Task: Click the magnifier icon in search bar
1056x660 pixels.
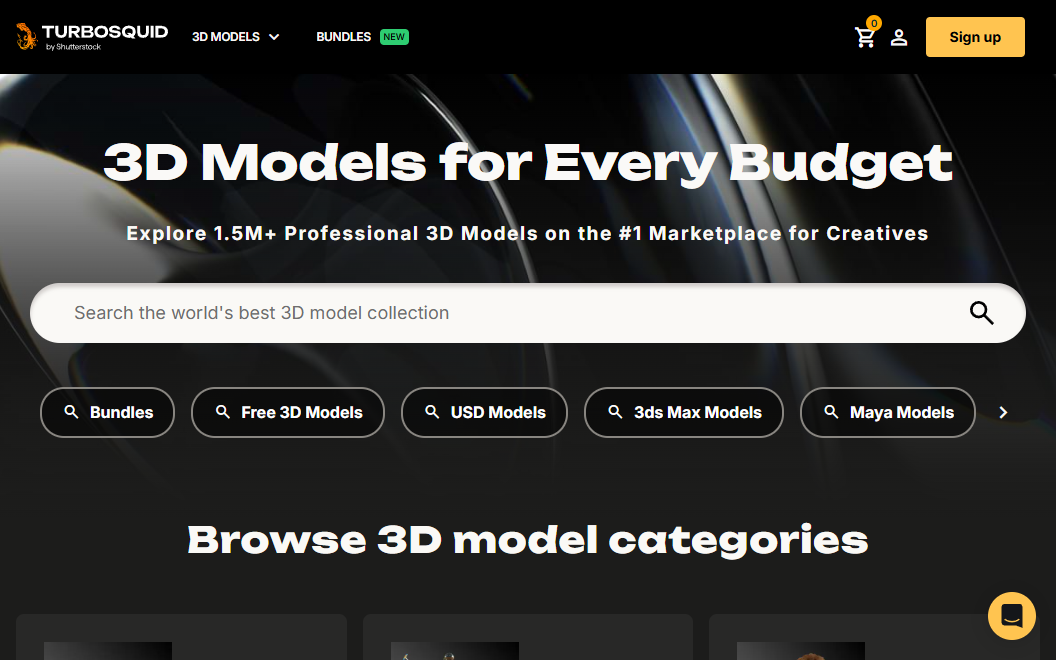Action: tap(981, 313)
